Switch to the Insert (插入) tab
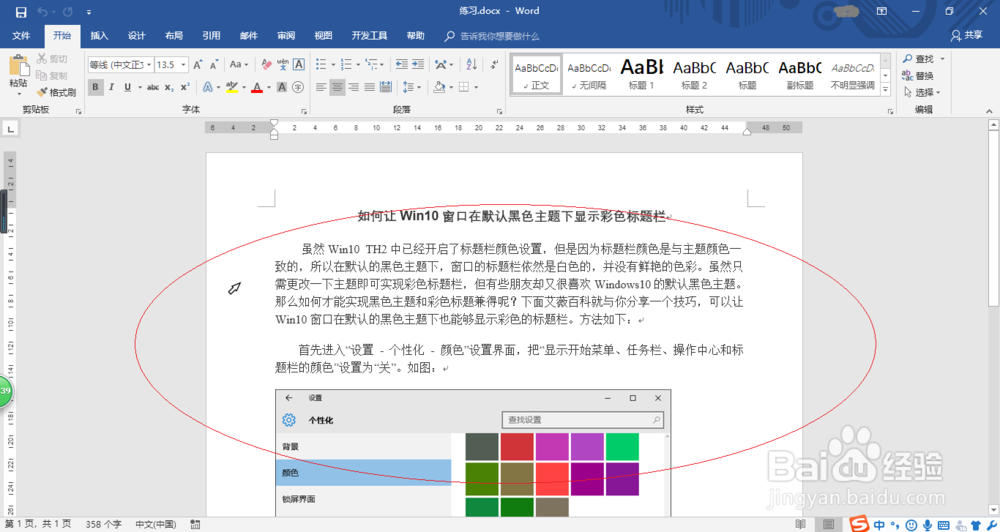 (99, 36)
